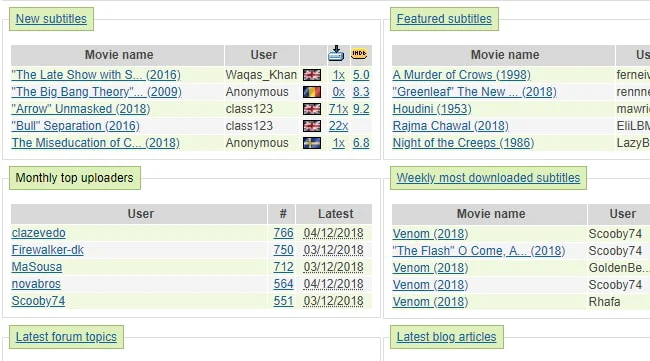This screenshot has width=650, height=361.
Task: Click the UK flag on the Bull Separation row
Action: coord(312,126)
